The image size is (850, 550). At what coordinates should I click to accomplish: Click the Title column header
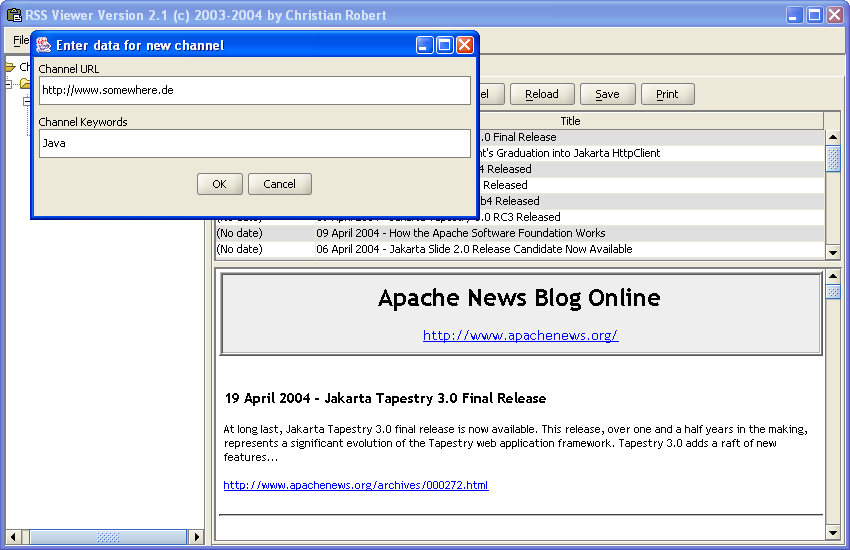click(x=570, y=121)
